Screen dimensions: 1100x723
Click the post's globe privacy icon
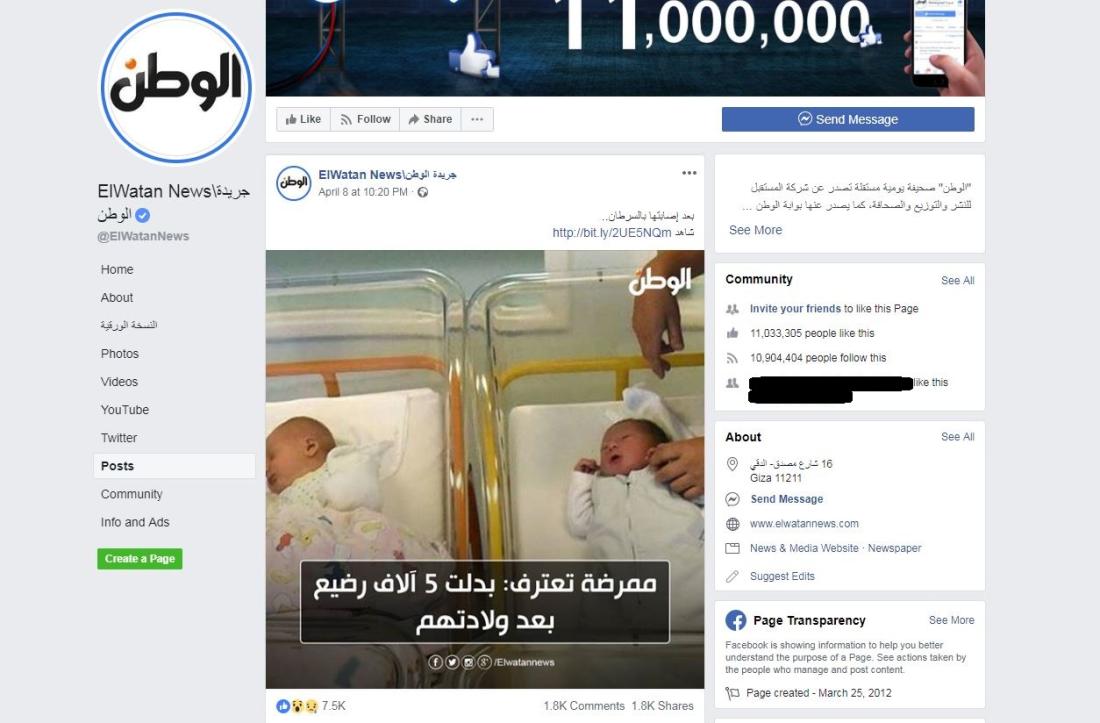pos(422,192)
